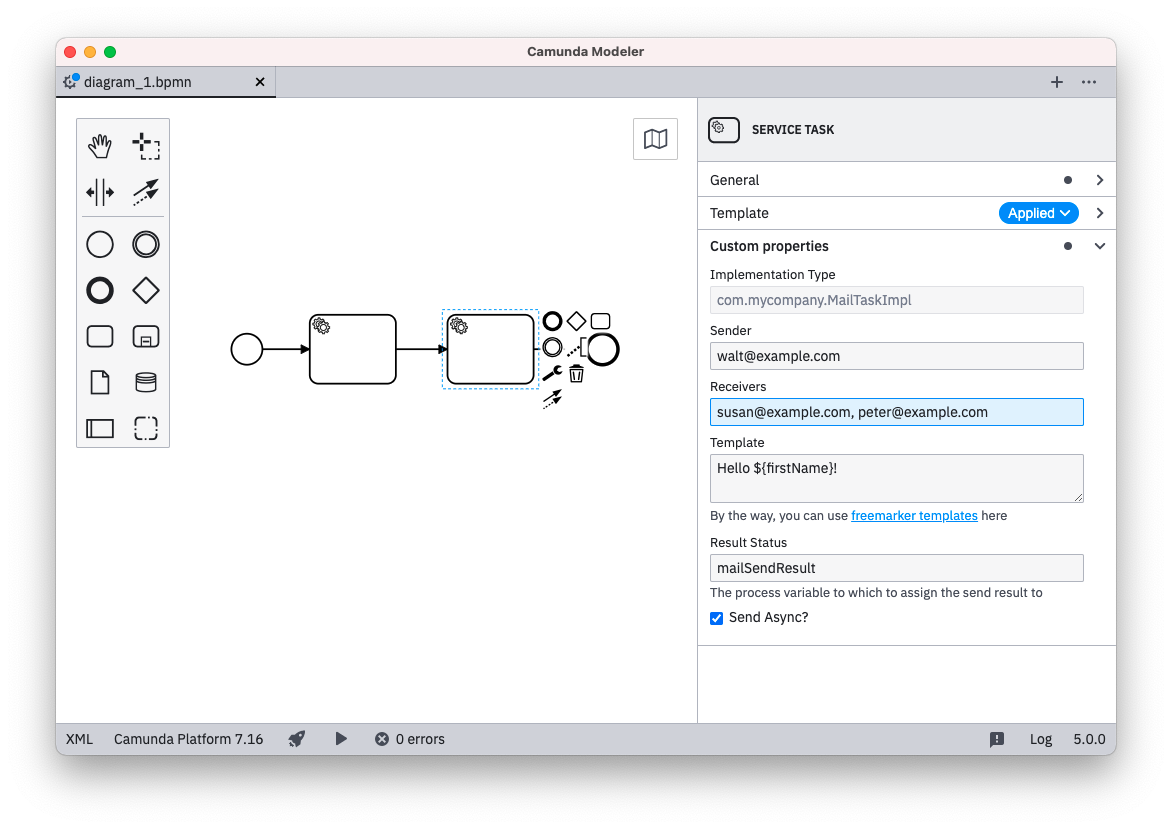Create a start event from the palette

click(99, 243)
